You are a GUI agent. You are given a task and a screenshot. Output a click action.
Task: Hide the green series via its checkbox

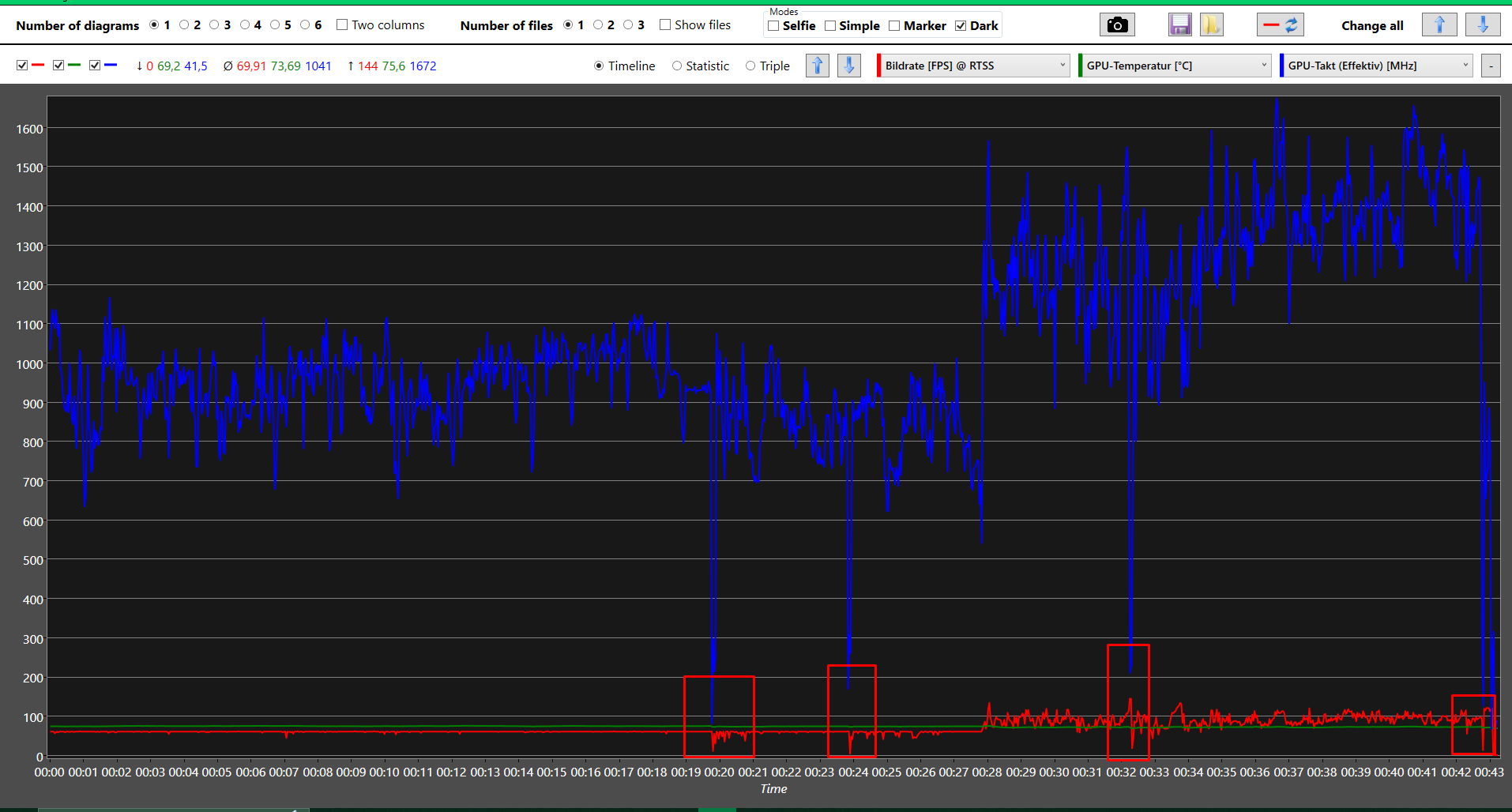tap(58, 66)
